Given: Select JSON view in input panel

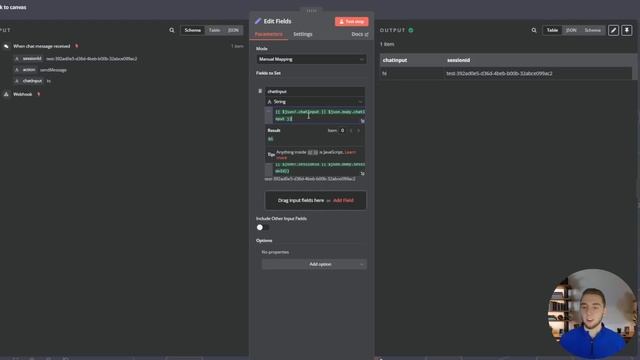Looking at the screenshot, I should pyautogui.click(x=233, y=30).
